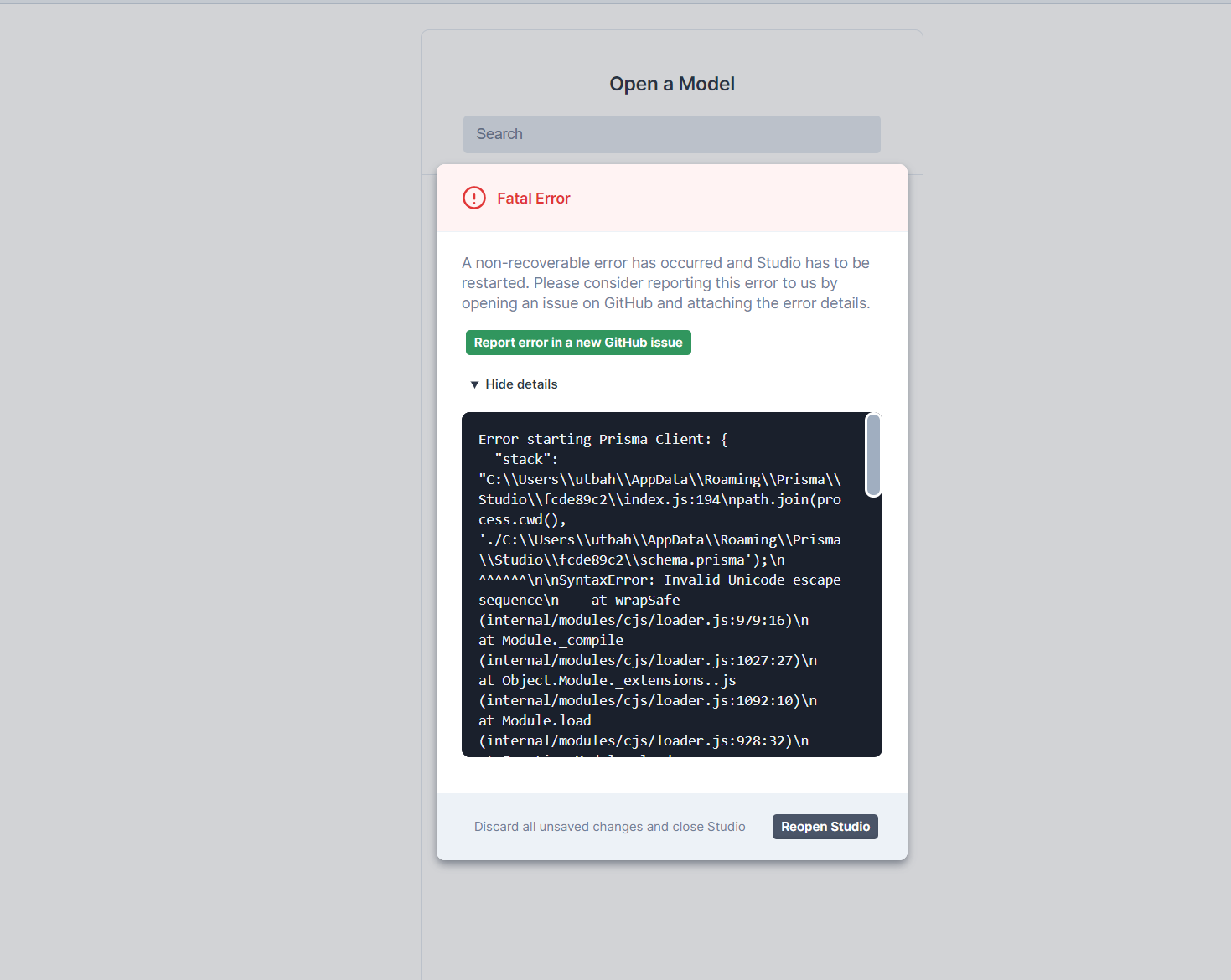Click the green GitHub issue reporting button
The image size is (1231, 980).
(577, 342)
